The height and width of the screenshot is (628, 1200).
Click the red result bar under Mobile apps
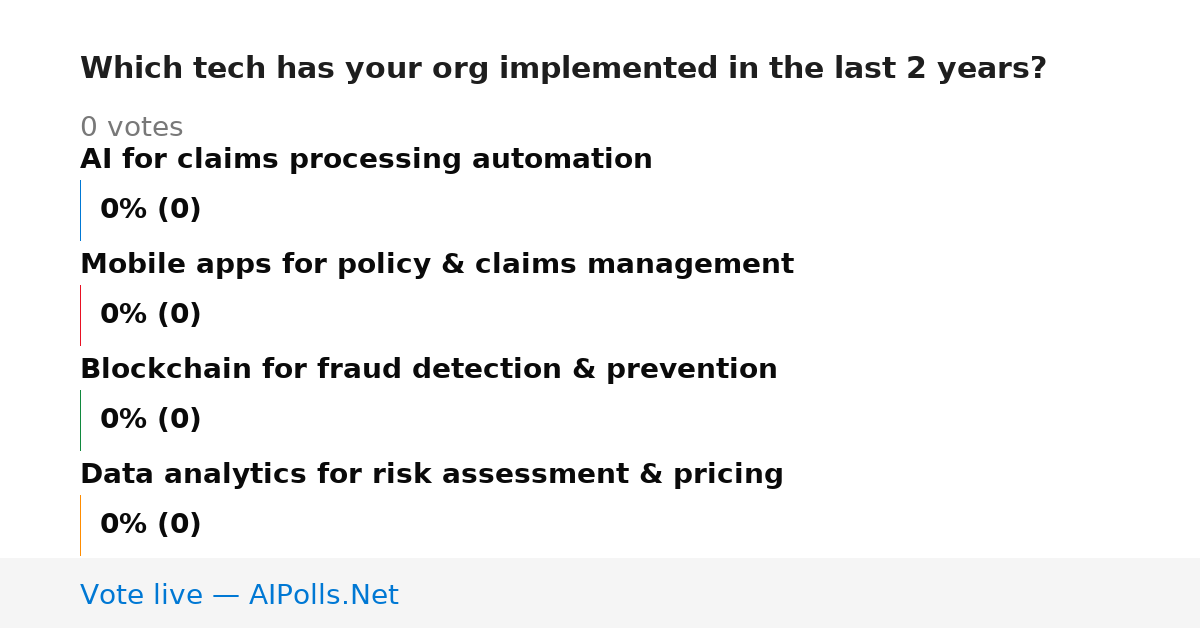tap(80, 315)
